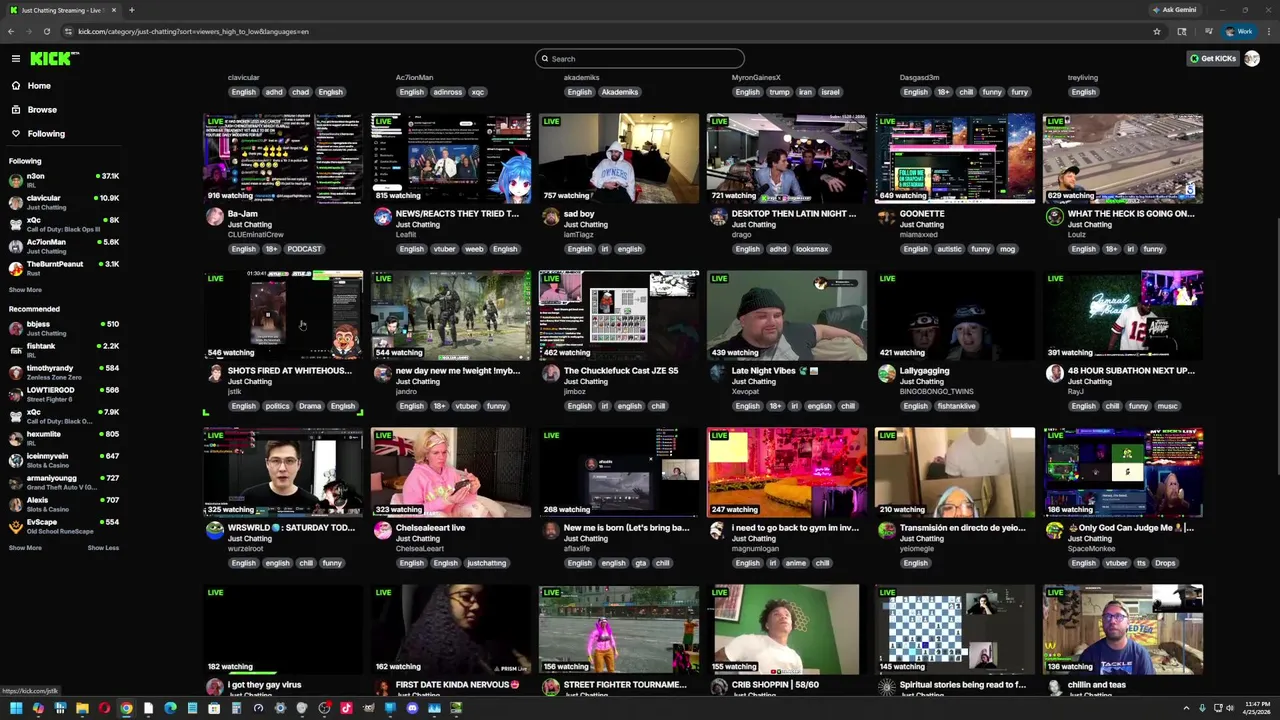Viewport: 1280px width, 720px height.
Task: Go back in browser history
Action: 11,31
